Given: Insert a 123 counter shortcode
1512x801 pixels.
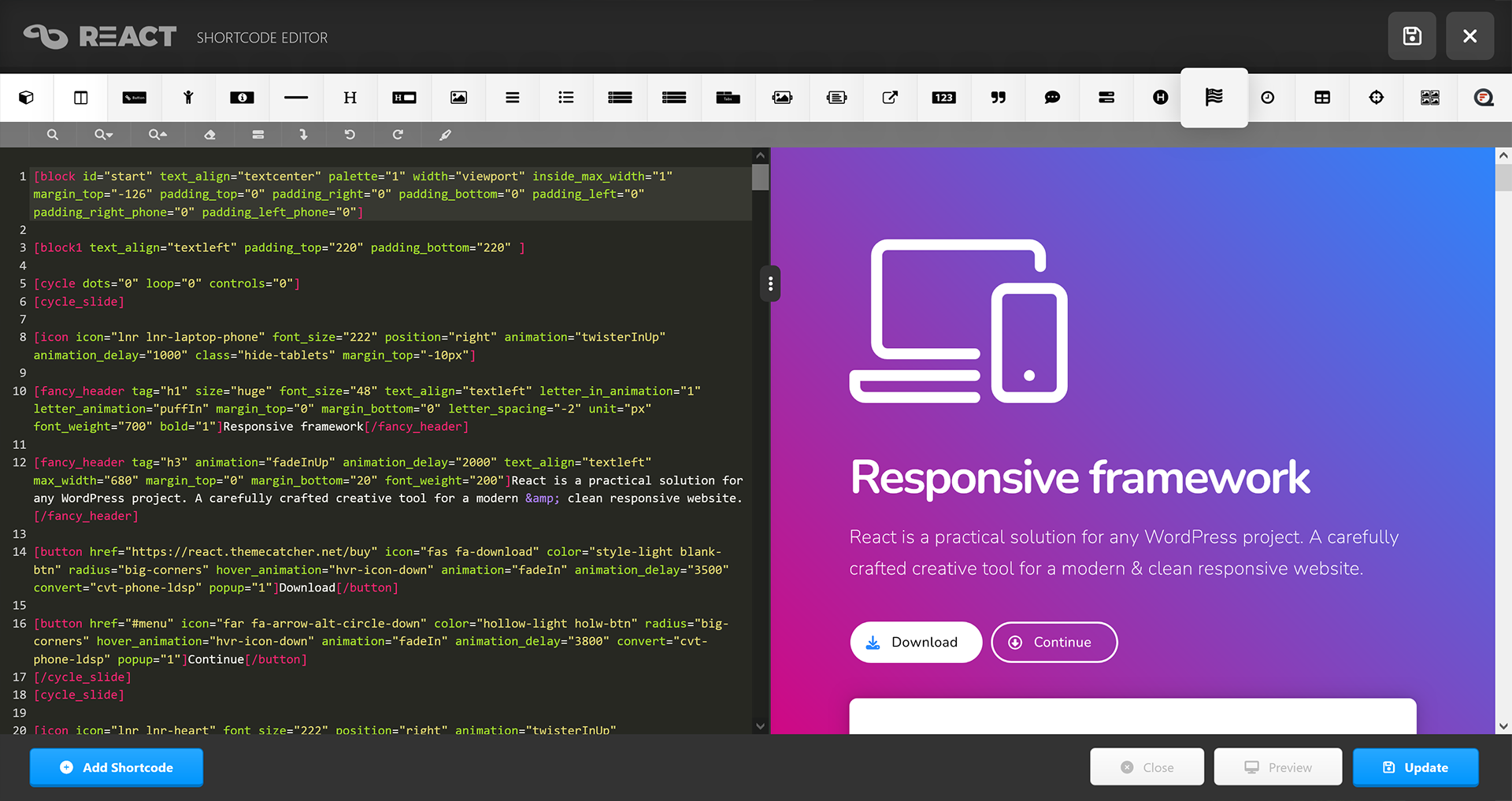Looking at the screenshot, I should pos(943,98).
